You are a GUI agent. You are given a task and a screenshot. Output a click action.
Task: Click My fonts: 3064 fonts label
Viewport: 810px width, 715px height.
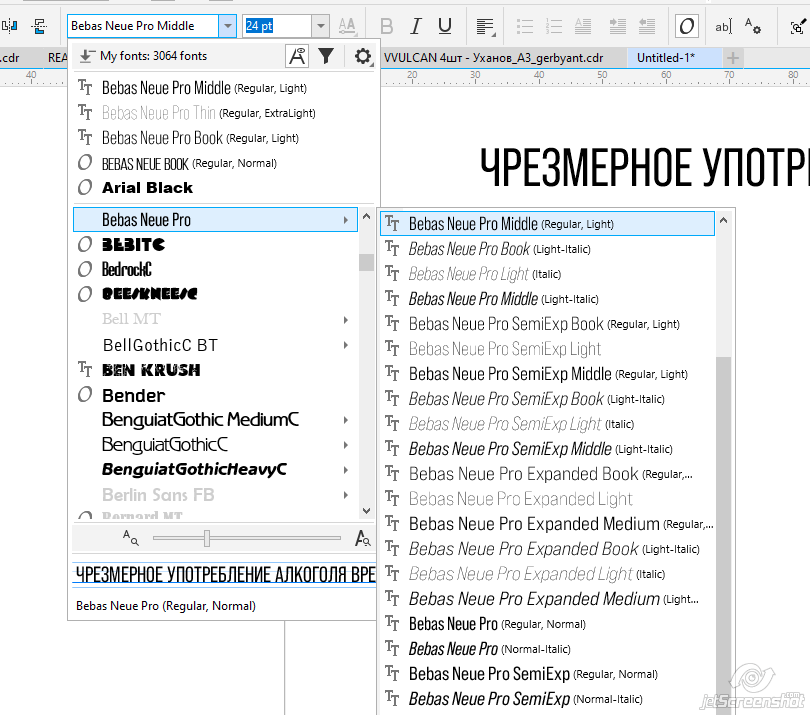[x=153, y=56]
